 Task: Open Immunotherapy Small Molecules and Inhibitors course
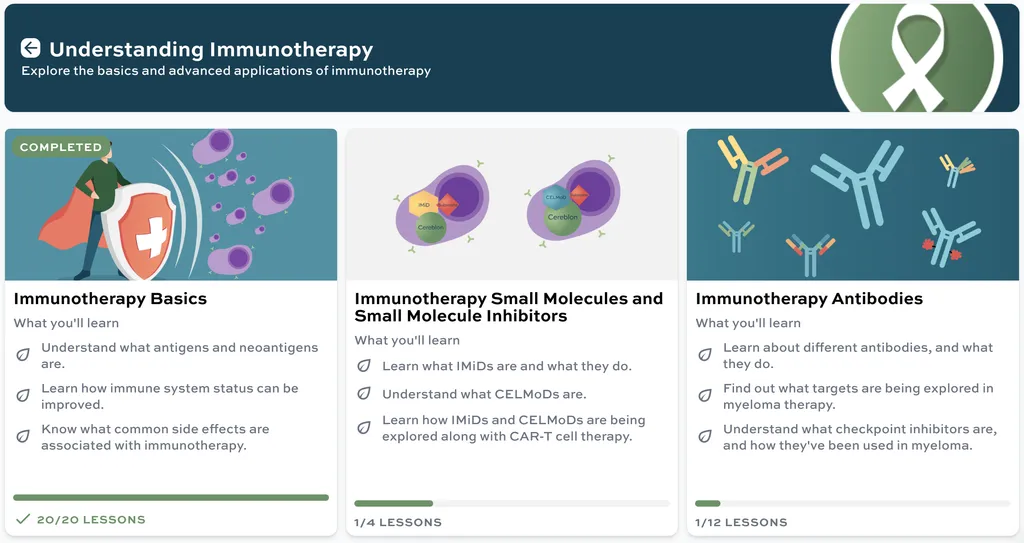509,307
